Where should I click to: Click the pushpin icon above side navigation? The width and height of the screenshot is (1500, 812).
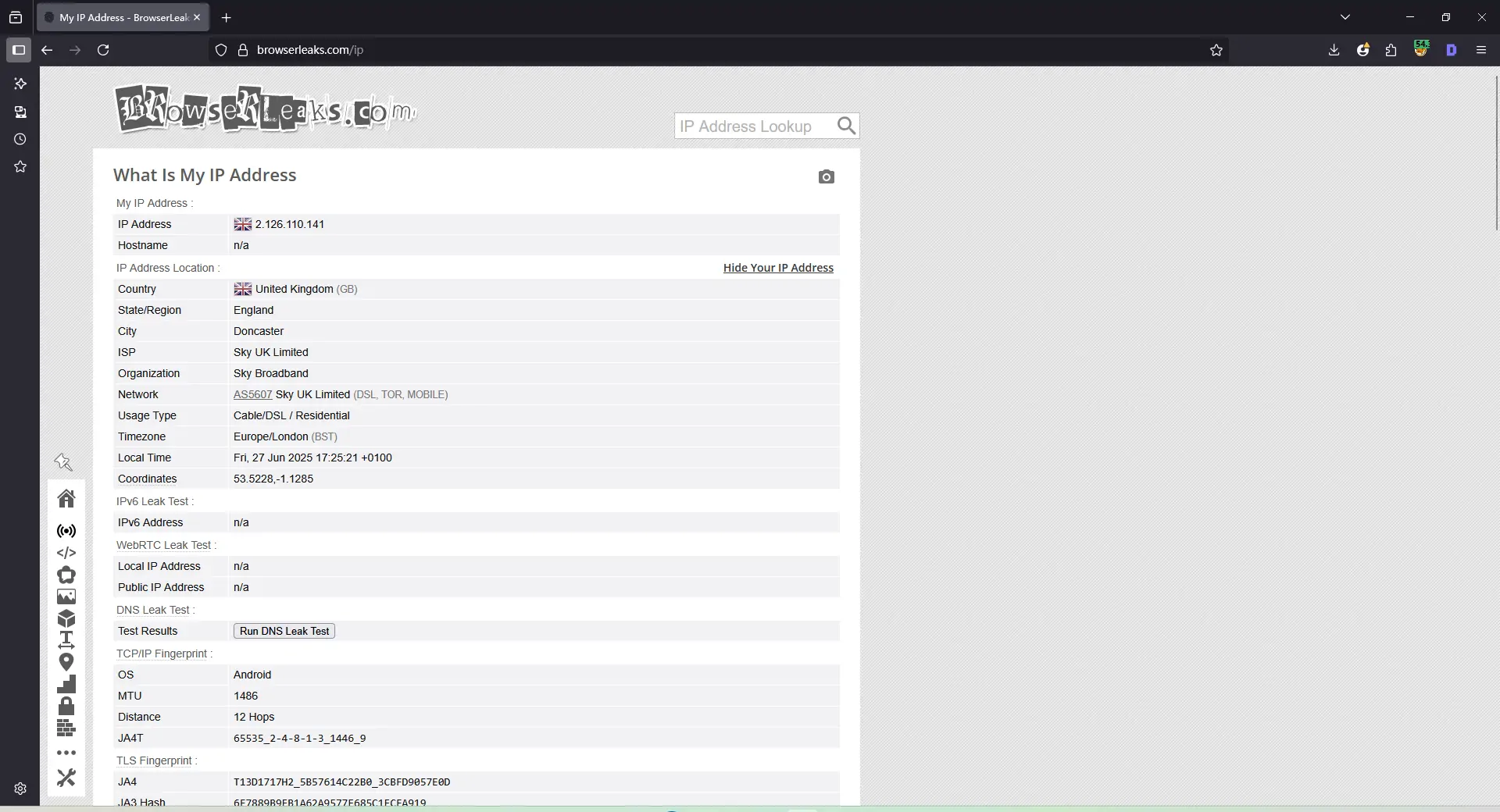63,462
